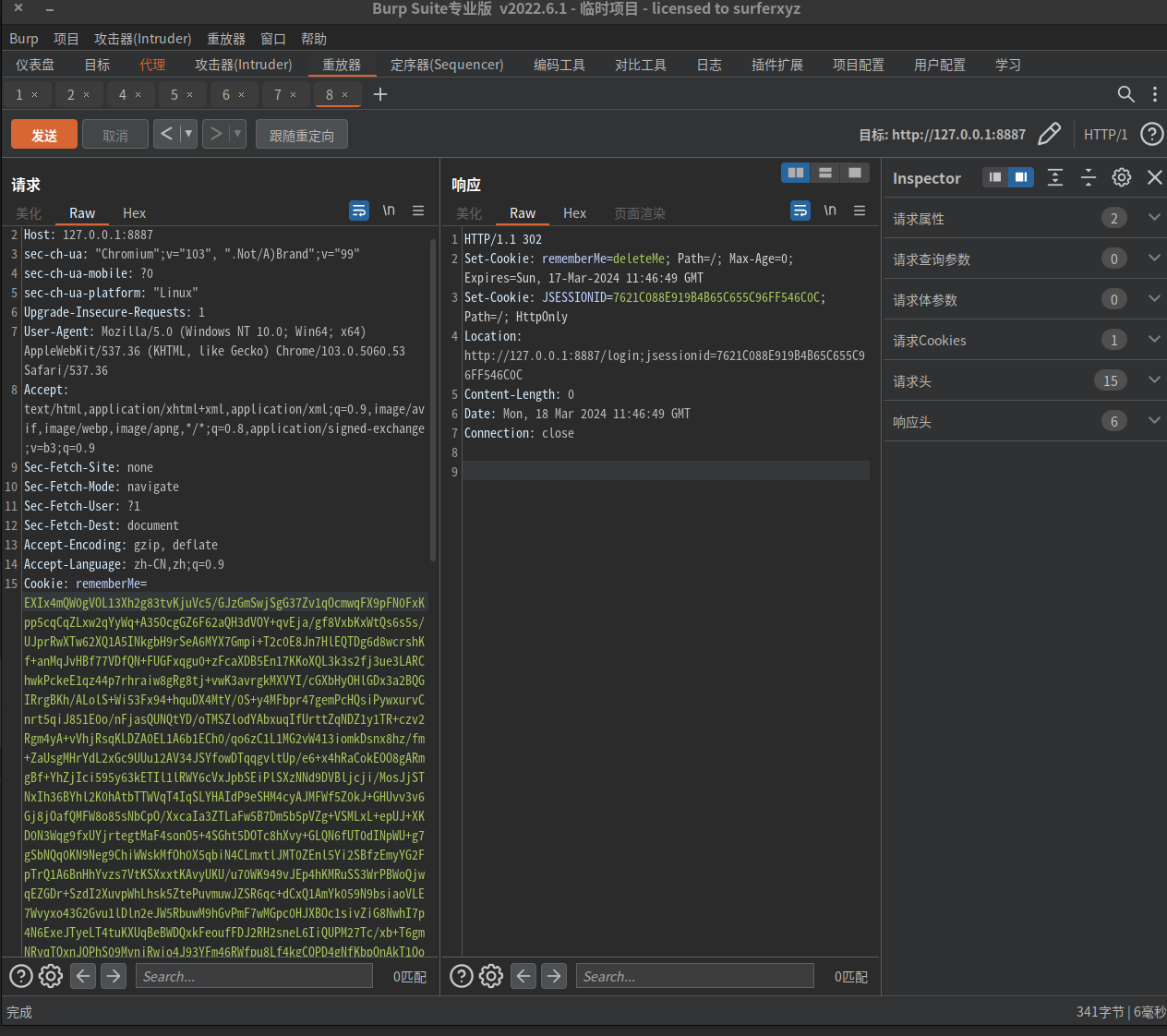Open the three-dot menu near tab search
1167x1036 pixels.
pos(1154,94)
